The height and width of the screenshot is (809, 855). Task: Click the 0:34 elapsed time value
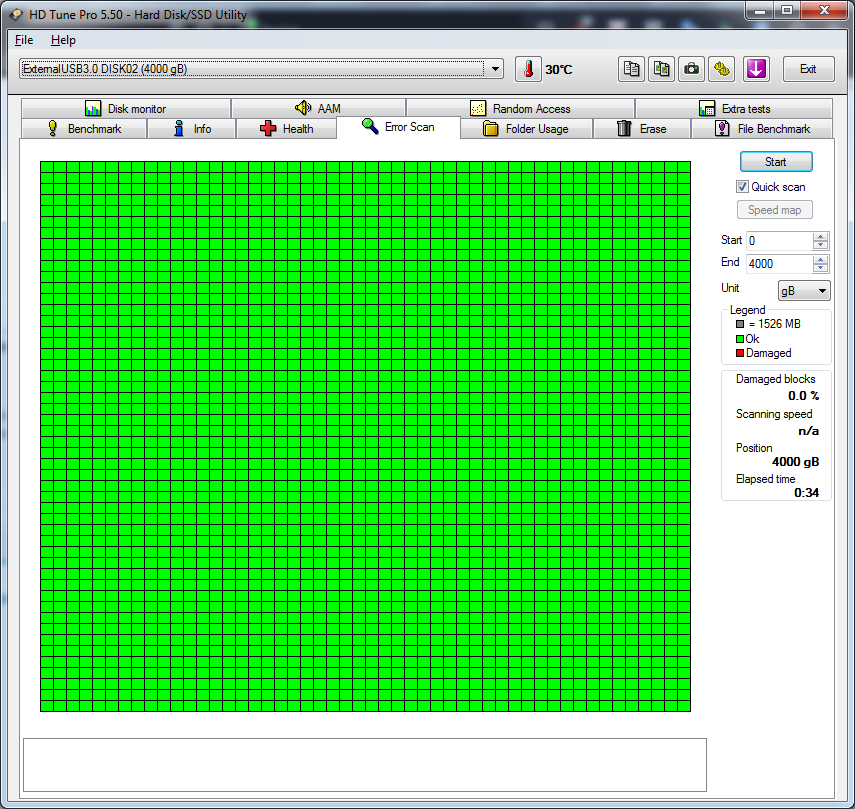coord(806,493)
